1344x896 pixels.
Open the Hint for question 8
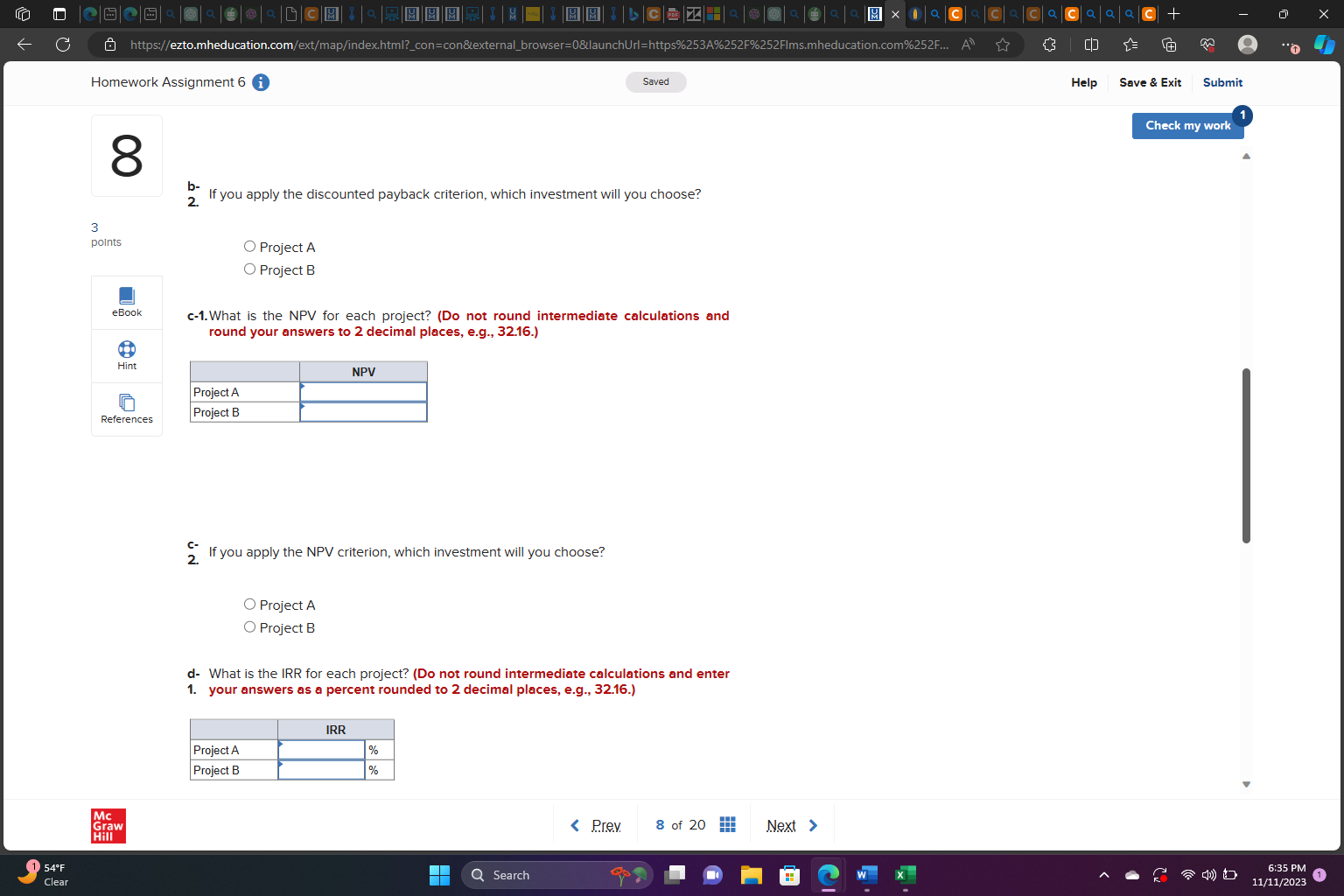(126, 355)
